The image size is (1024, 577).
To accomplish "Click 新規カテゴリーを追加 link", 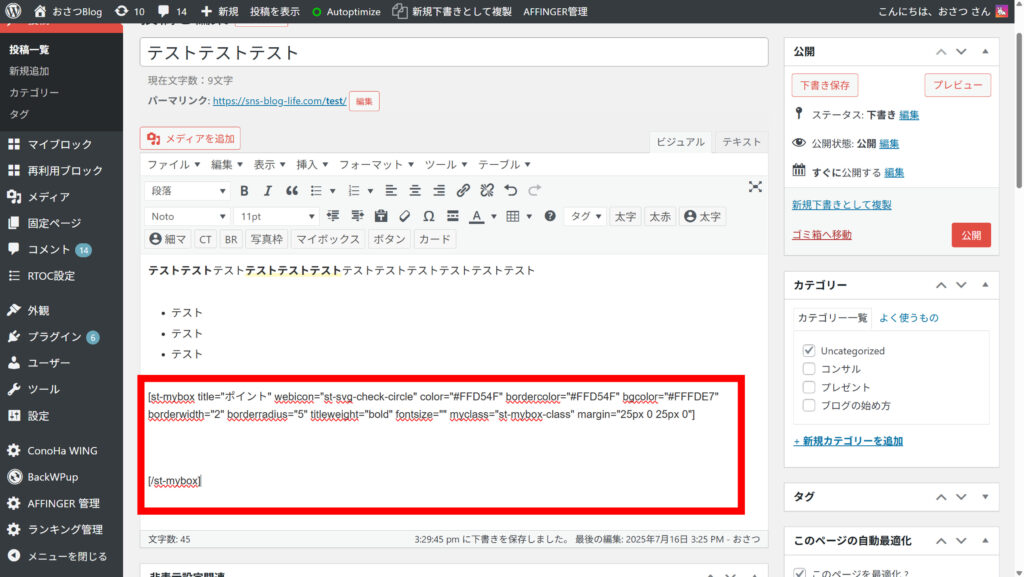I will point(848,441).
